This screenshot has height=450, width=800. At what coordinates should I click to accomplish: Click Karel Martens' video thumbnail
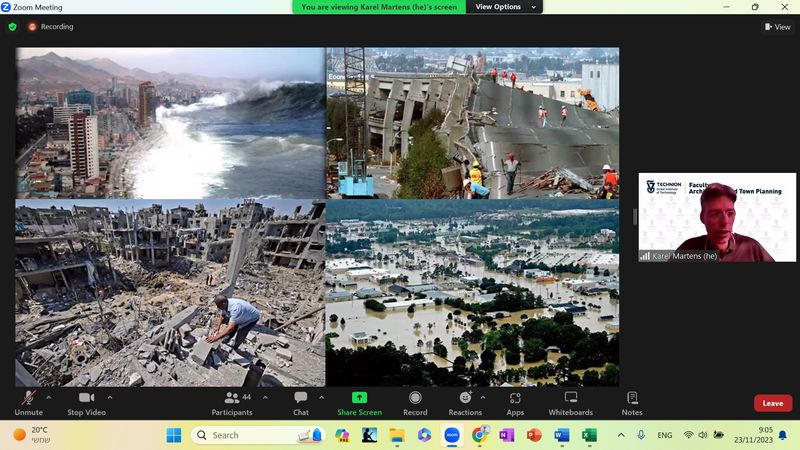(x=717, y=218)
